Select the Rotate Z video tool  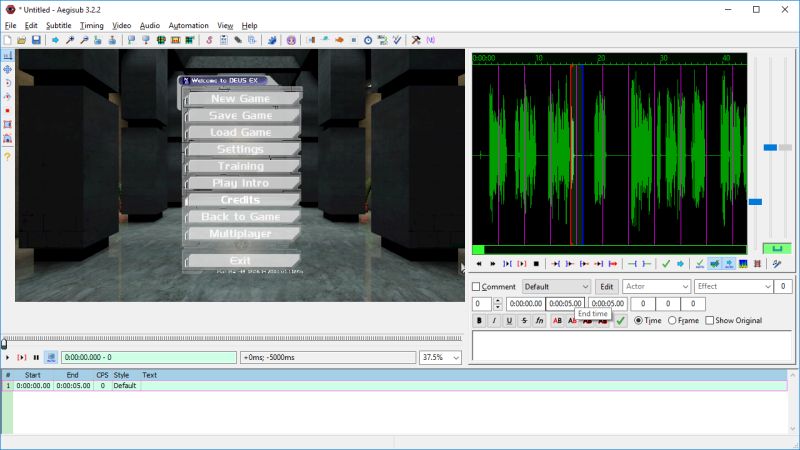click(8, 83)
